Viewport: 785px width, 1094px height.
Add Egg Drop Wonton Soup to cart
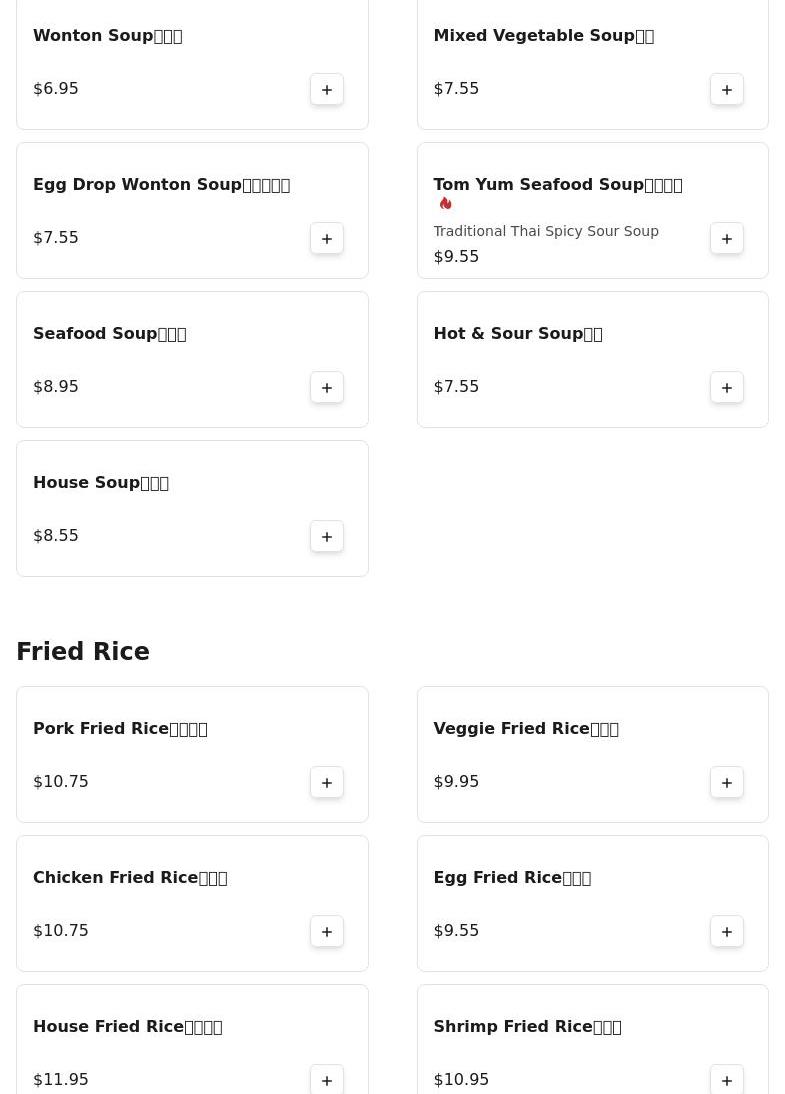coord(327,239)
